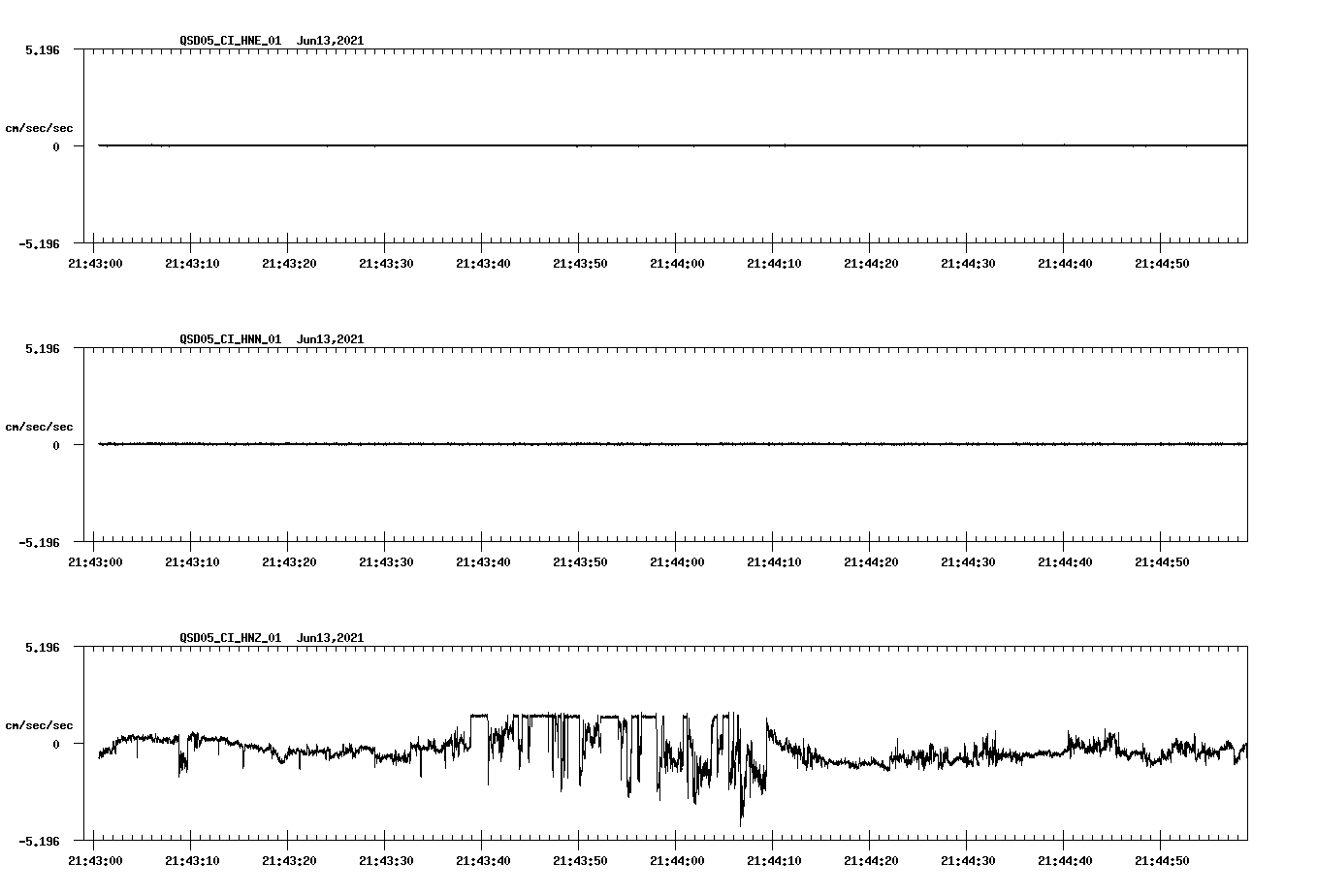Click the QSD05_CI_HNE_01 channel title
This screenshot has height=896, width=1317.
click(x=231, y=41)
